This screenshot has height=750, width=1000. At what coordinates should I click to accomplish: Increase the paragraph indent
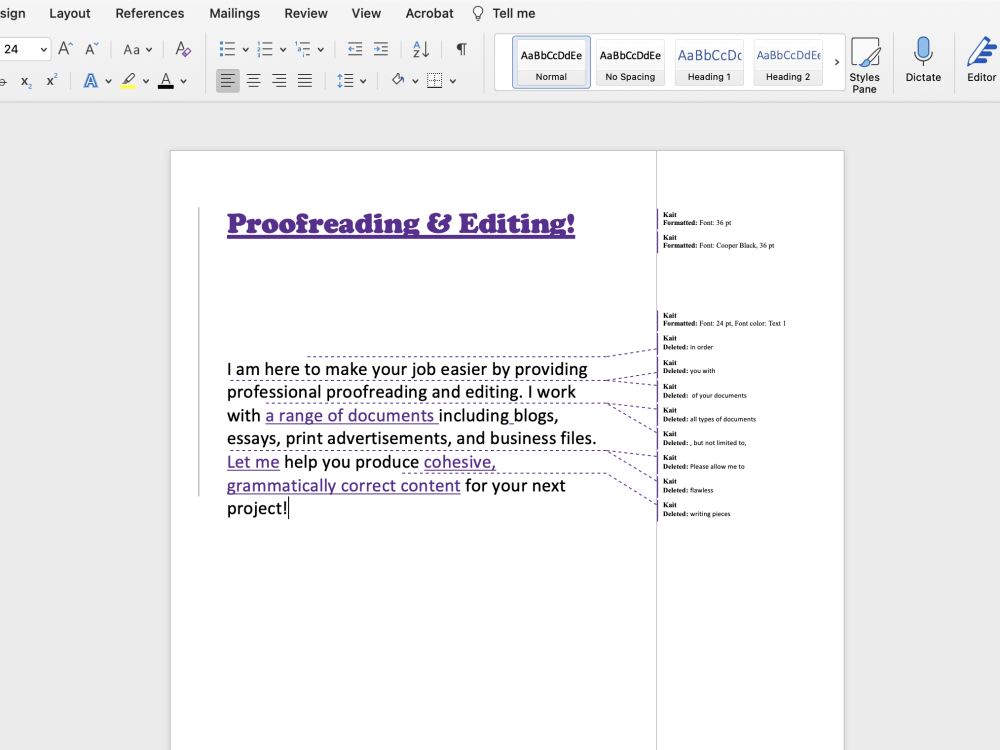coord(381,49)
